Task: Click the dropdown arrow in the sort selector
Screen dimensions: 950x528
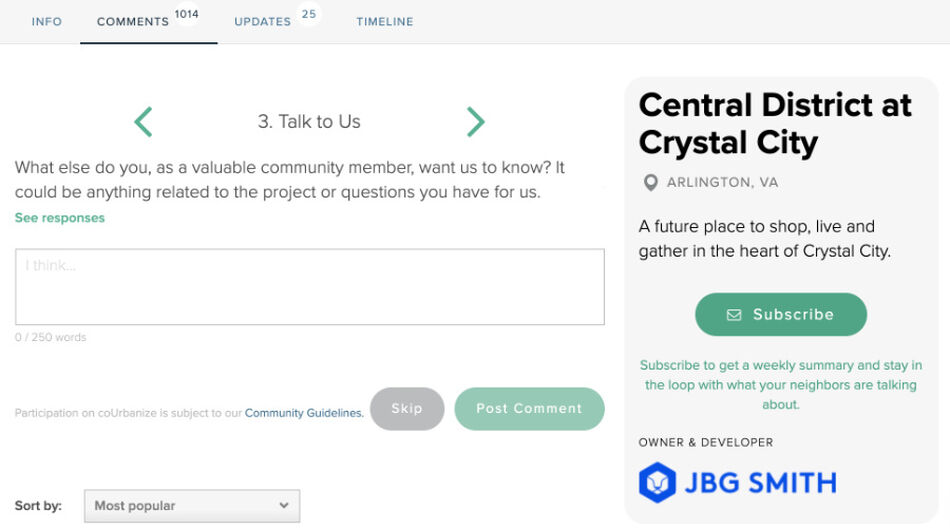Action: 284,505
